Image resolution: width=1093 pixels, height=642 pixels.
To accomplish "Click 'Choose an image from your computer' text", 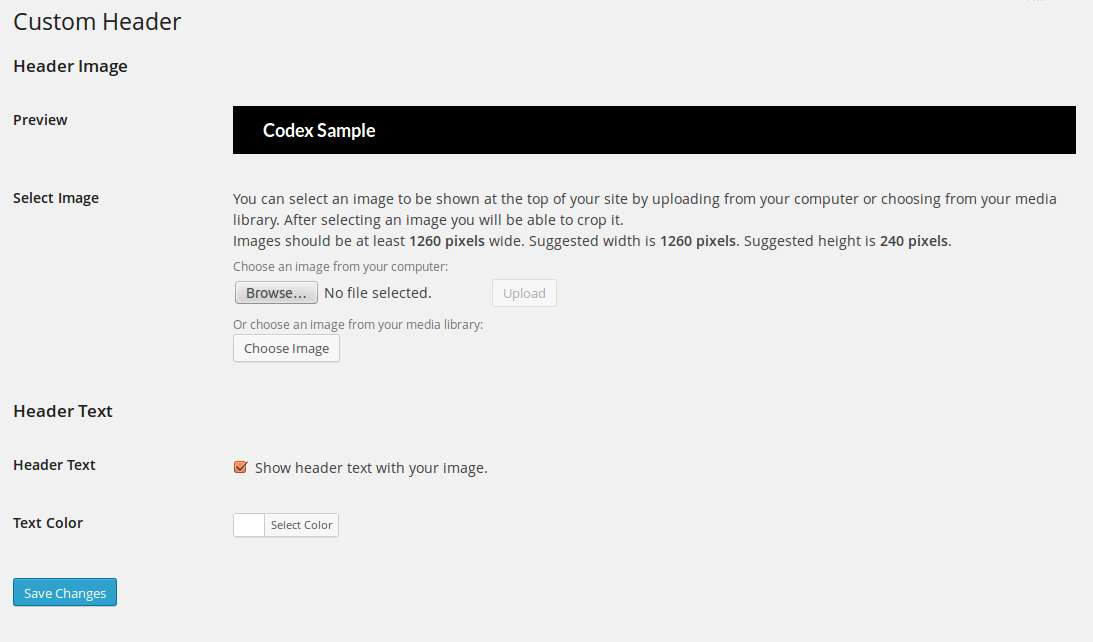I will click(x=340, y=266).
